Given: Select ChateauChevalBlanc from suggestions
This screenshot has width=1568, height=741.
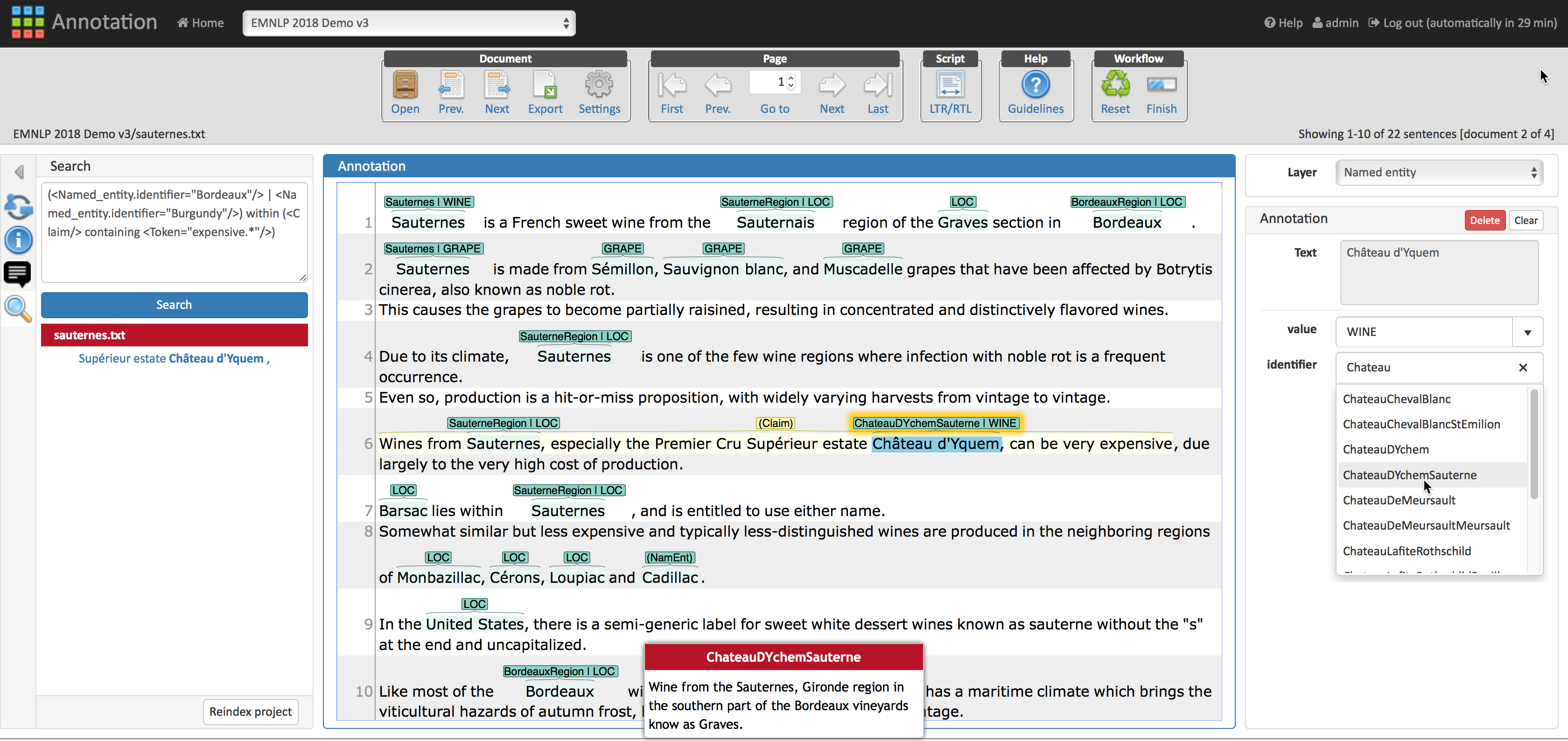Looking at the screenshot, I should (1431, 399).
